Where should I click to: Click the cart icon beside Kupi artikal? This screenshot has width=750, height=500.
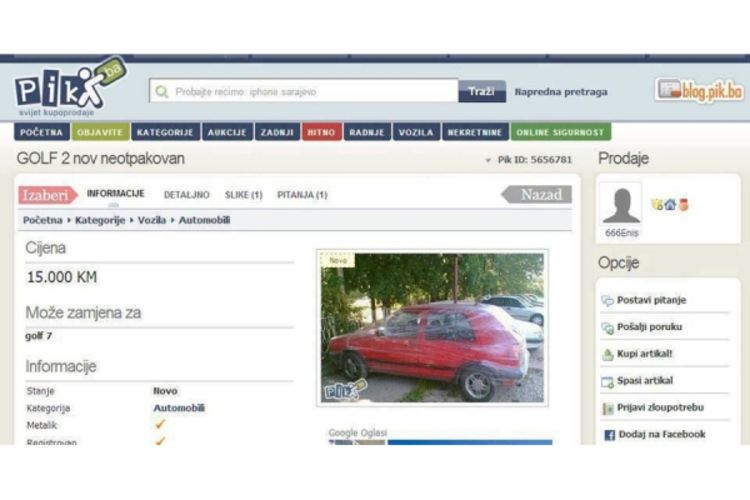[x=607, y=355]
